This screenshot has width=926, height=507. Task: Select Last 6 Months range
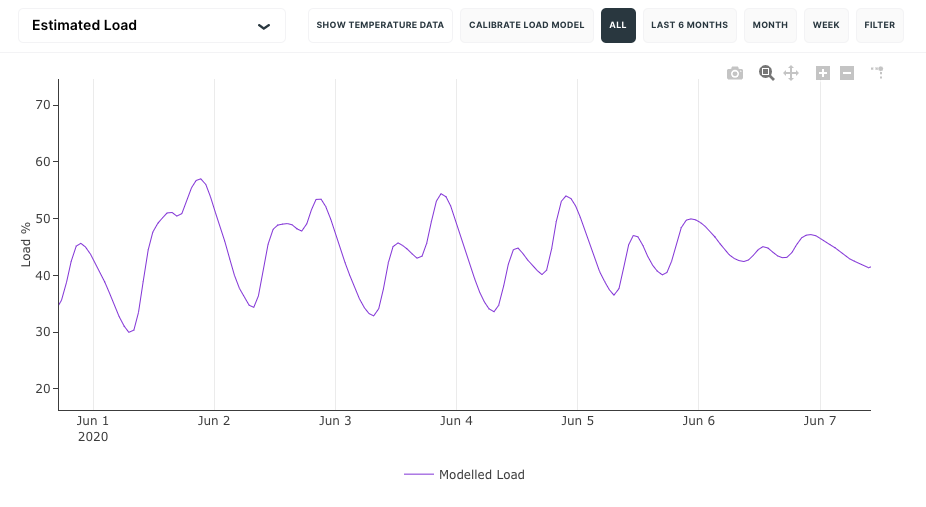(690, 25)
